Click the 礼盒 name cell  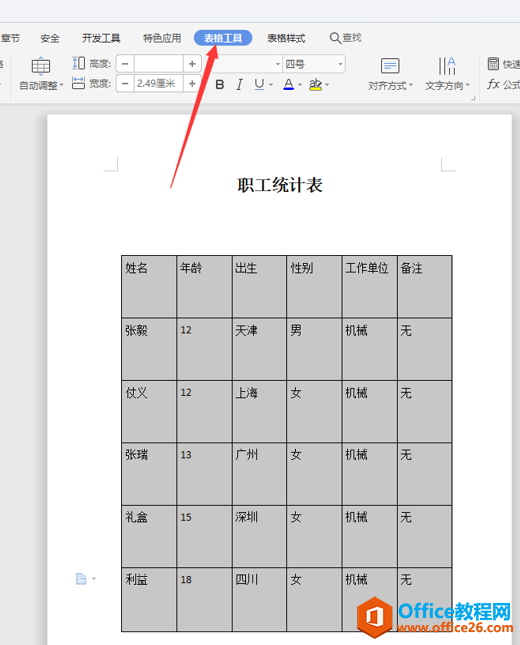(x=149, y=536)
